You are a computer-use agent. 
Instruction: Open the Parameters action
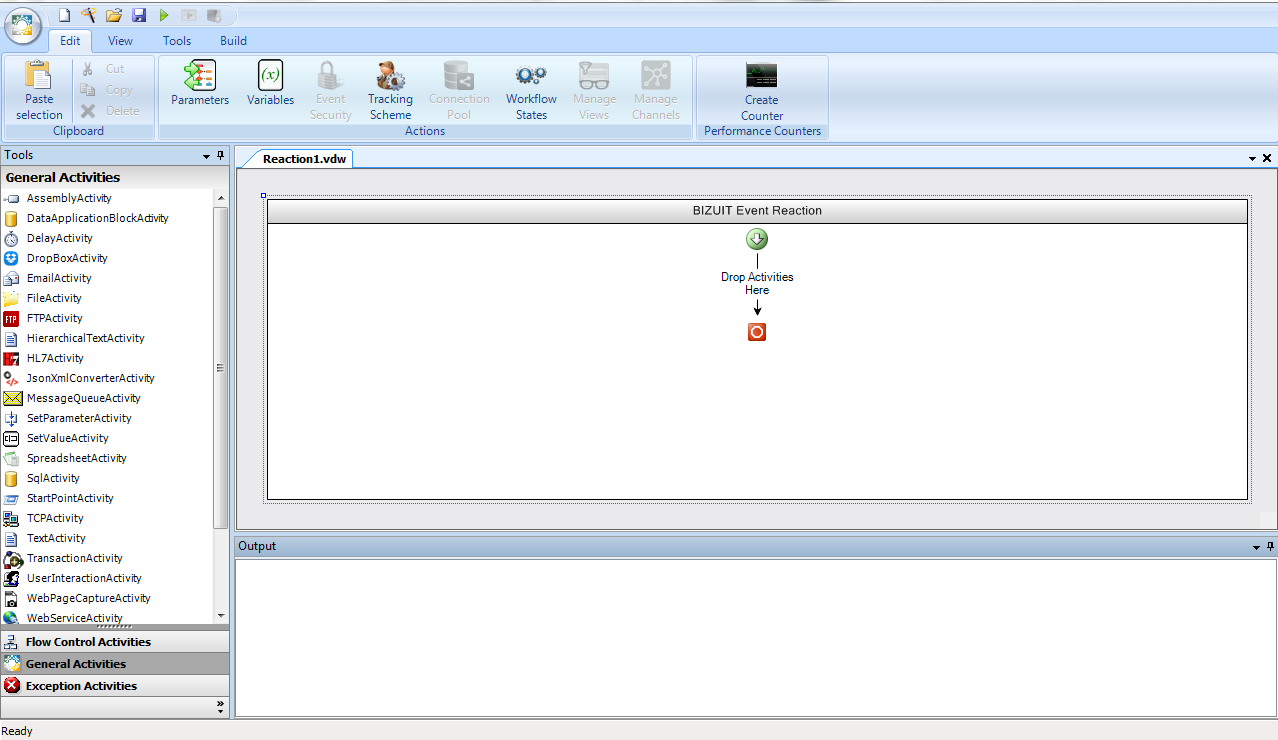click(x=200, y=84)
